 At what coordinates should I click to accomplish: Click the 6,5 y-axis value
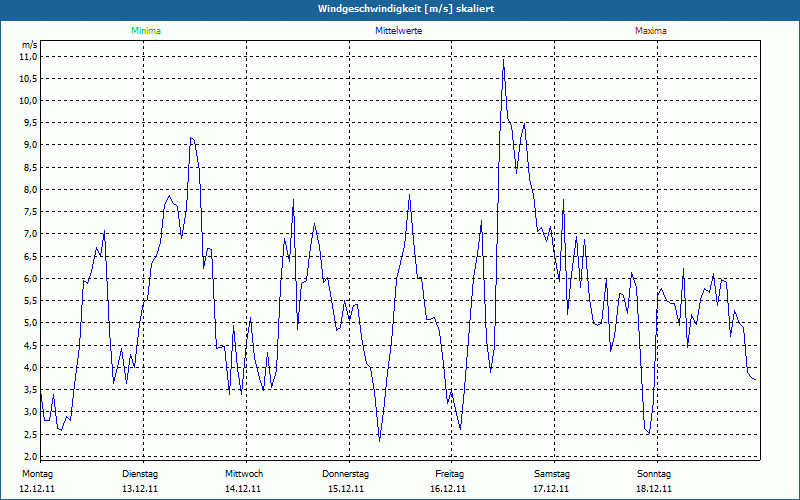[x=30, y=257]
